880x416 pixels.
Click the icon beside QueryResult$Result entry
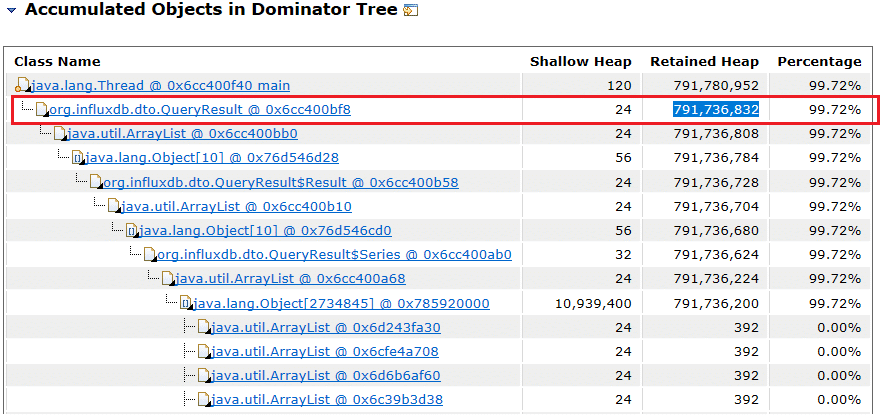coord(96,182)
